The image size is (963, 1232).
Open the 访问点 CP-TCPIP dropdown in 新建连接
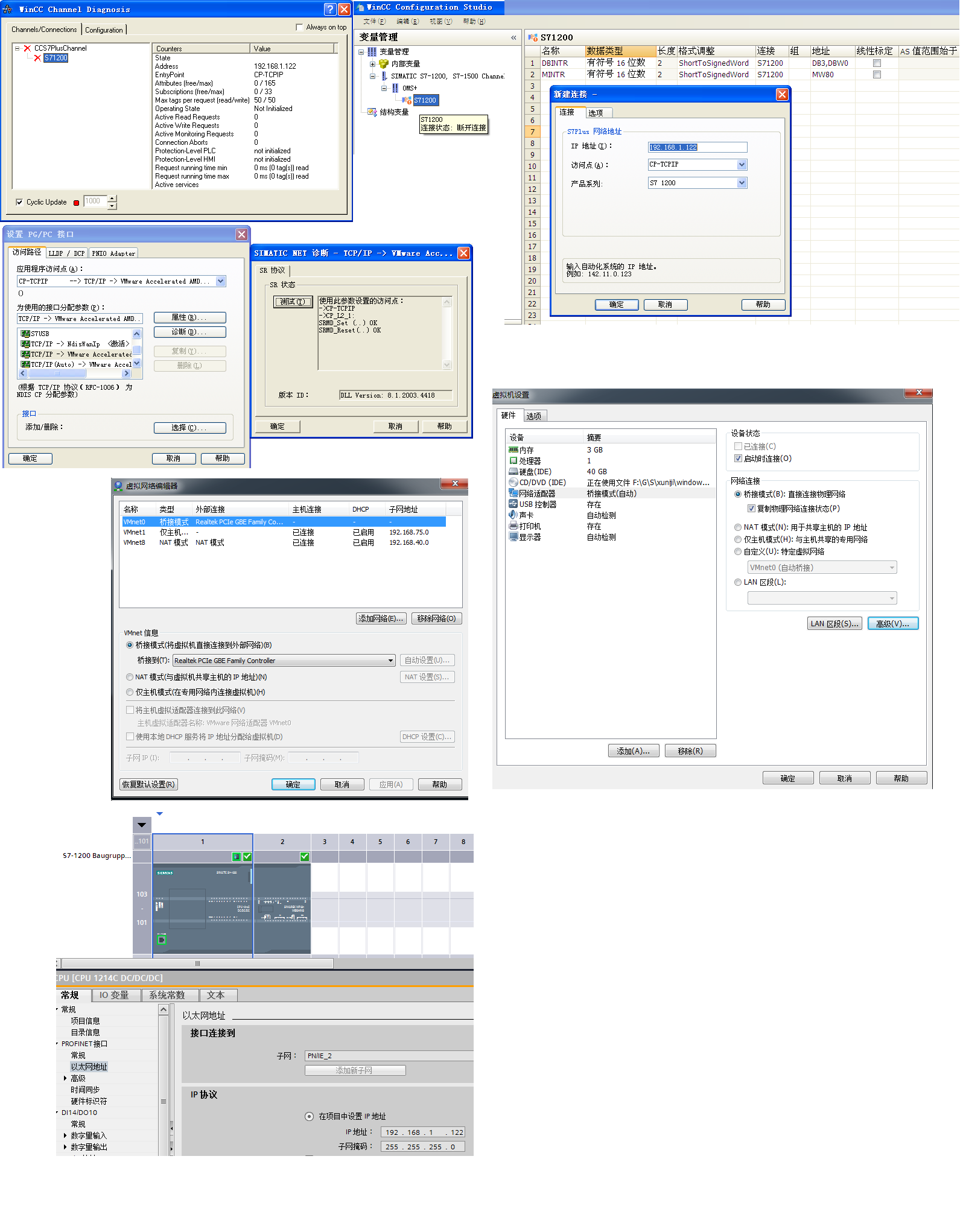click(x=742, y=165)
